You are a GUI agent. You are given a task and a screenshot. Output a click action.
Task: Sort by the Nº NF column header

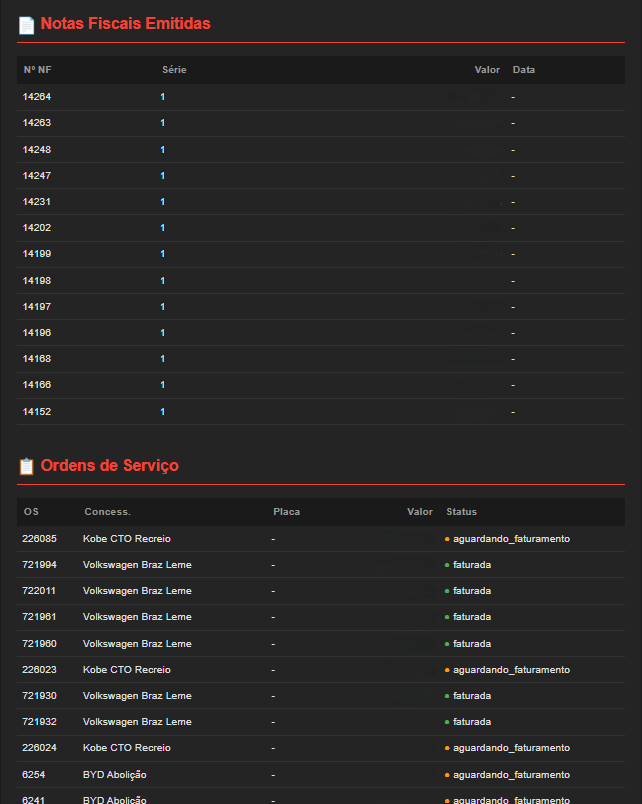(37, 70)
